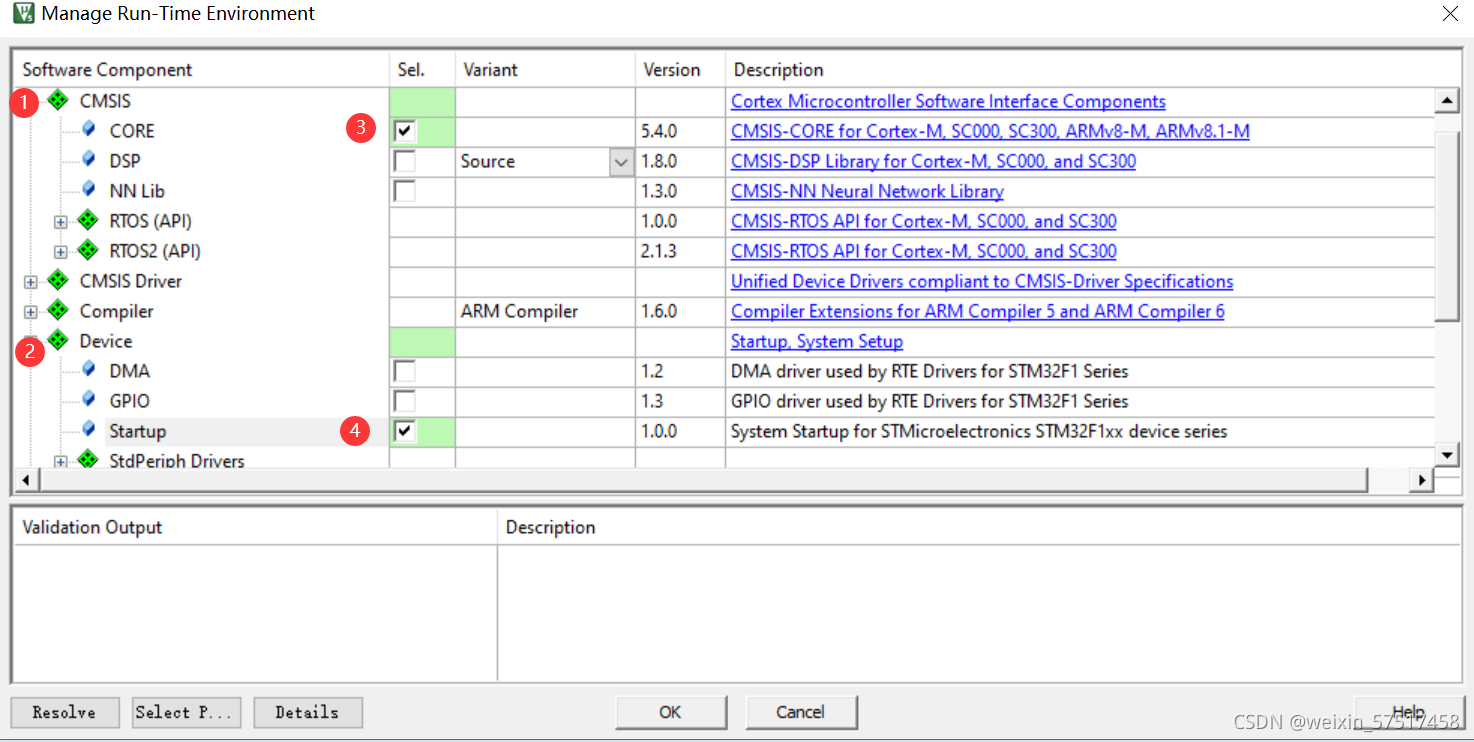The image size is (1474, 742).
Task: Uncheck the CORE component checkbox
Action: 404,131
